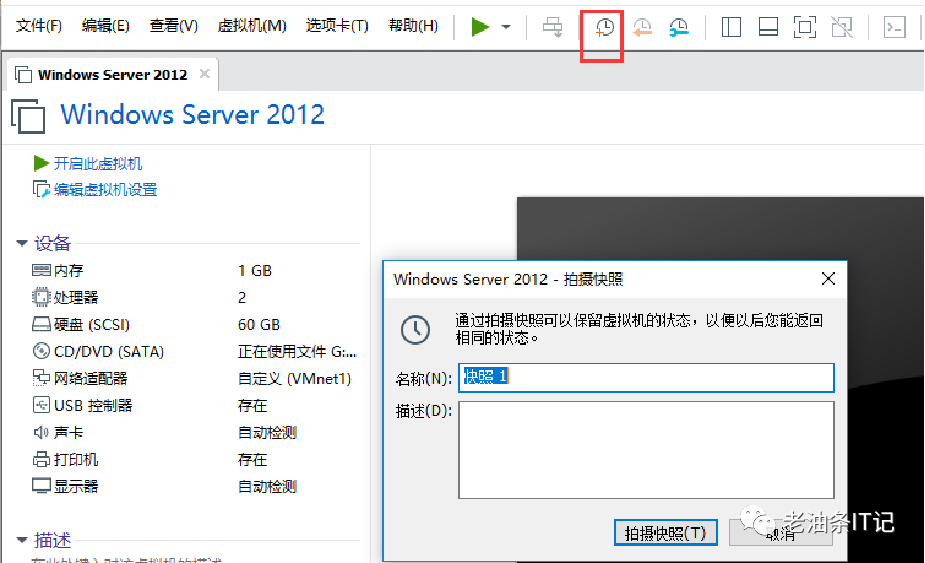The height and width of the screenshot is (563, 925).
Task: Collapse the 设备 section
Action: click(22, 243)
